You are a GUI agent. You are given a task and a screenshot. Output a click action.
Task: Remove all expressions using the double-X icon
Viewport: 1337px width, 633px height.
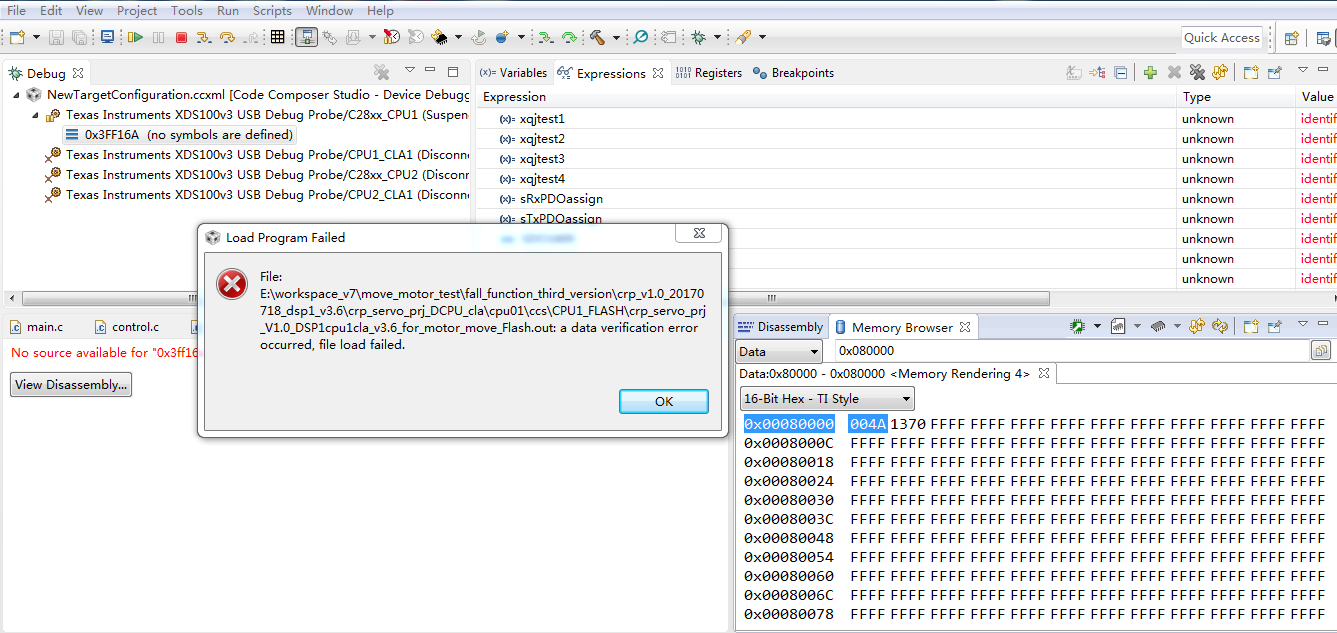1197,72
